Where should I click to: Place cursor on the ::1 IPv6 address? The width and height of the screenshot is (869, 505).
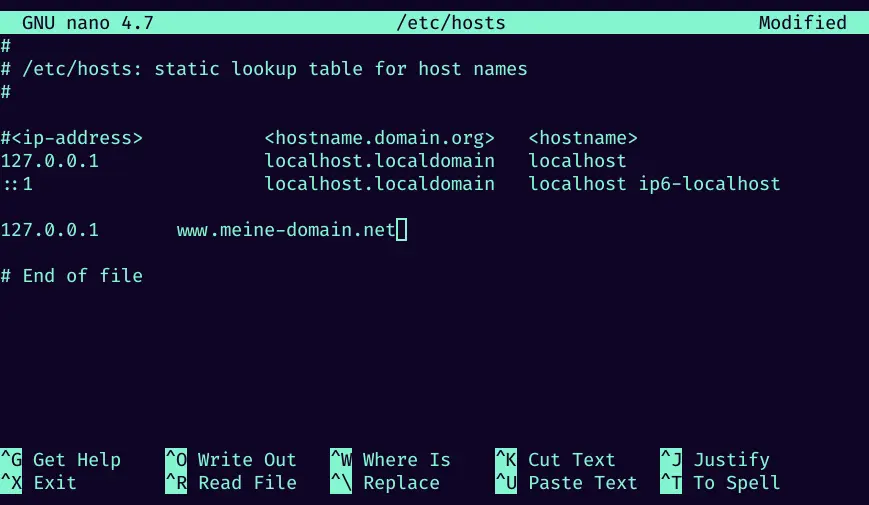pos(17,184)
